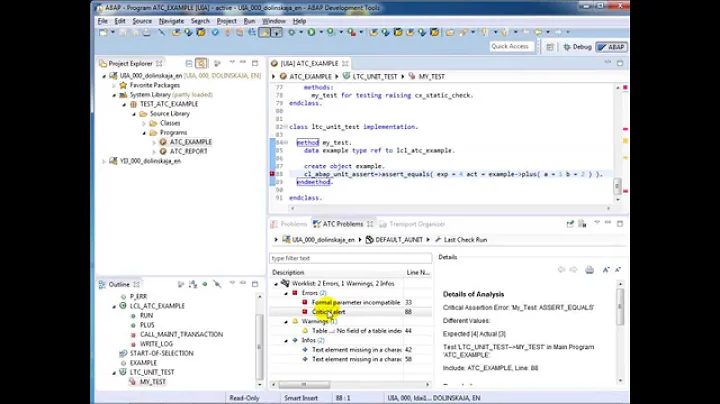Viewport: 720px width, 404px height.
Task: Click decrease font size icon in Details
Action: tap(618, 270)
